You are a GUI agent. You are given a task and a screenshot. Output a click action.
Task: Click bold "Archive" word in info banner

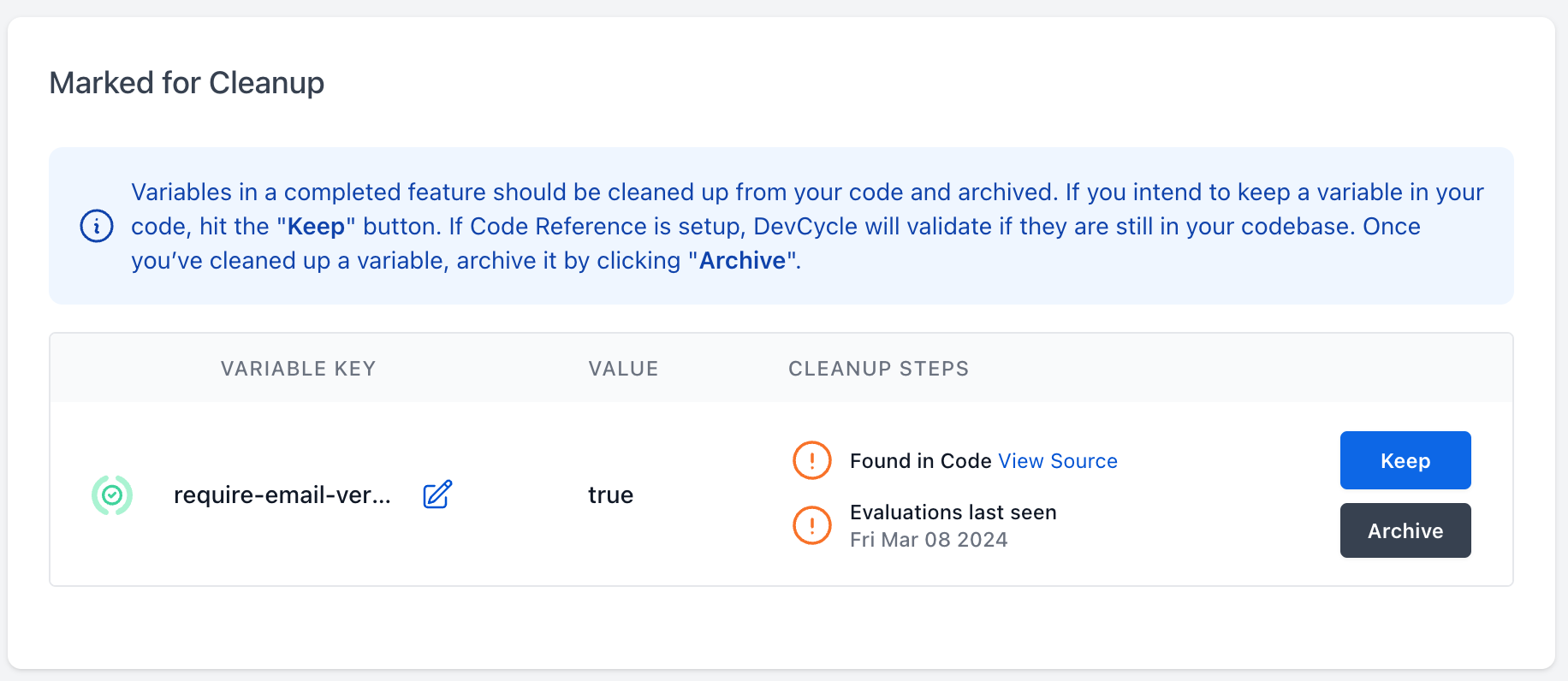pyautogui.click(x=742, y=261)
